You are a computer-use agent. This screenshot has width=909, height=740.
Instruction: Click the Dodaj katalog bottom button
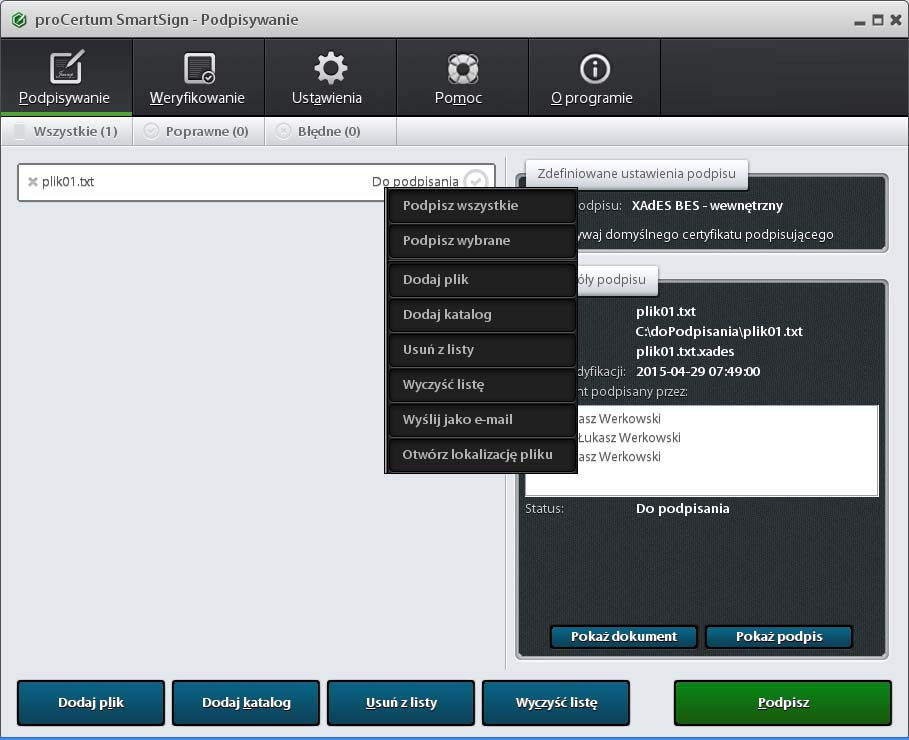(246, 703)
